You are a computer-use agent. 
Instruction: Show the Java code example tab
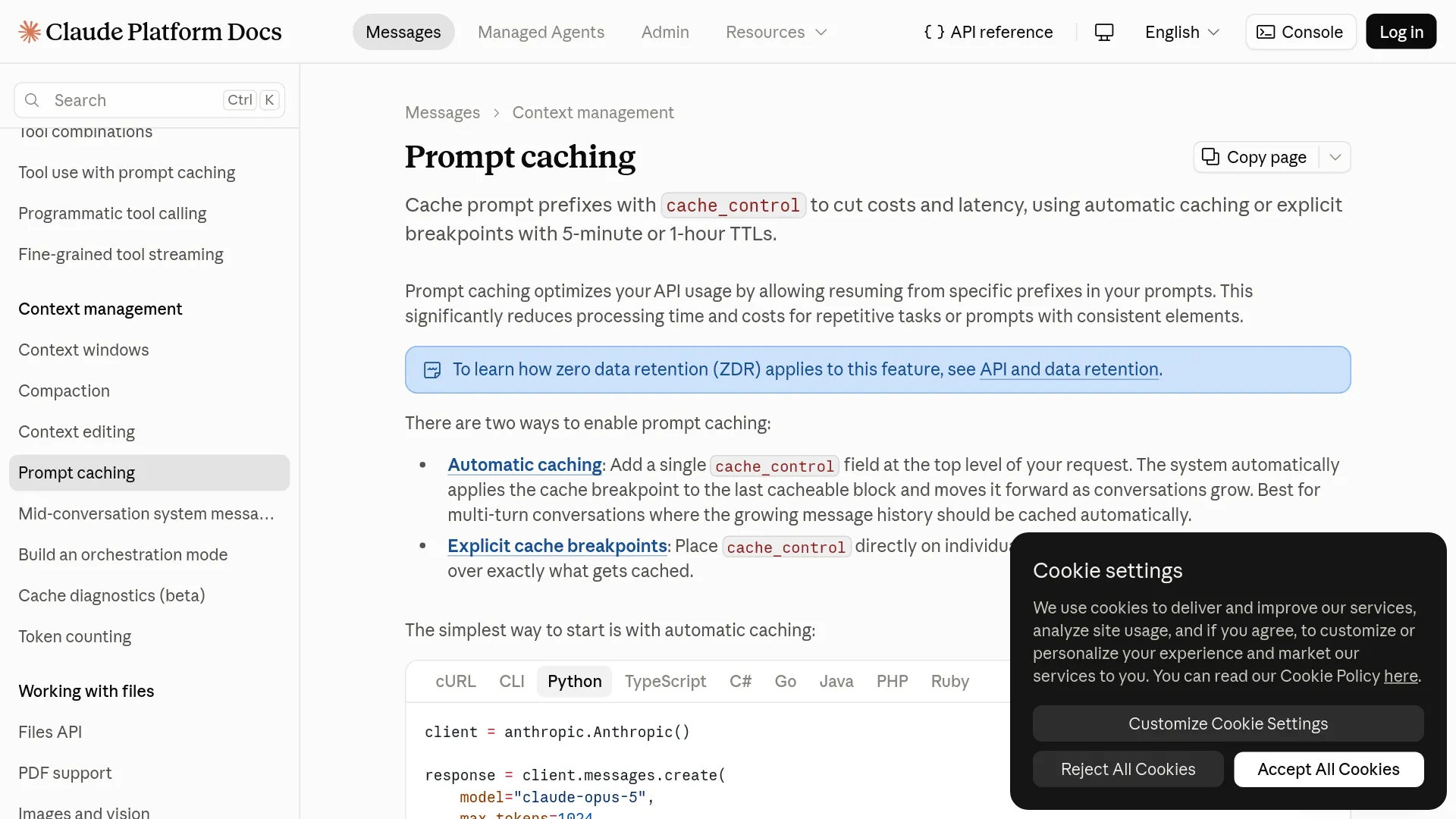pos(836,681)
